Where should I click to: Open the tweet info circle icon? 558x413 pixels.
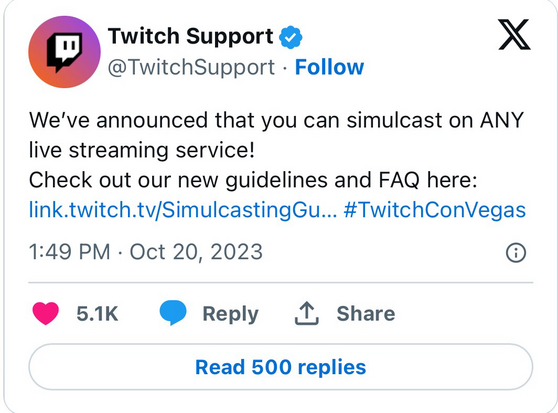(x=516, y=253)
